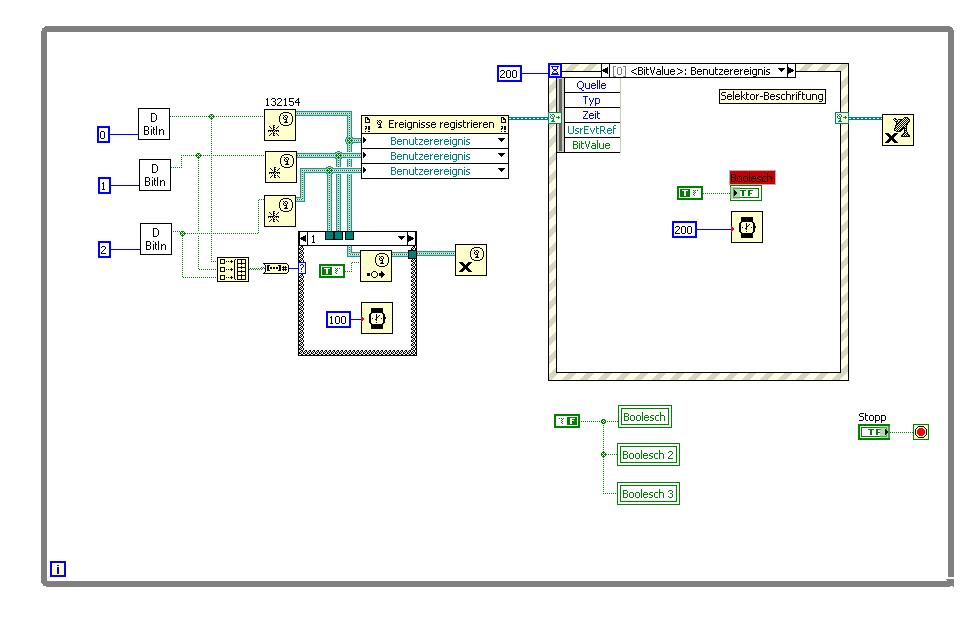This screenshot has width=977, height=626.
Task: Select the Create User Event node labeled 132154
Action: [x=280, y=125]
